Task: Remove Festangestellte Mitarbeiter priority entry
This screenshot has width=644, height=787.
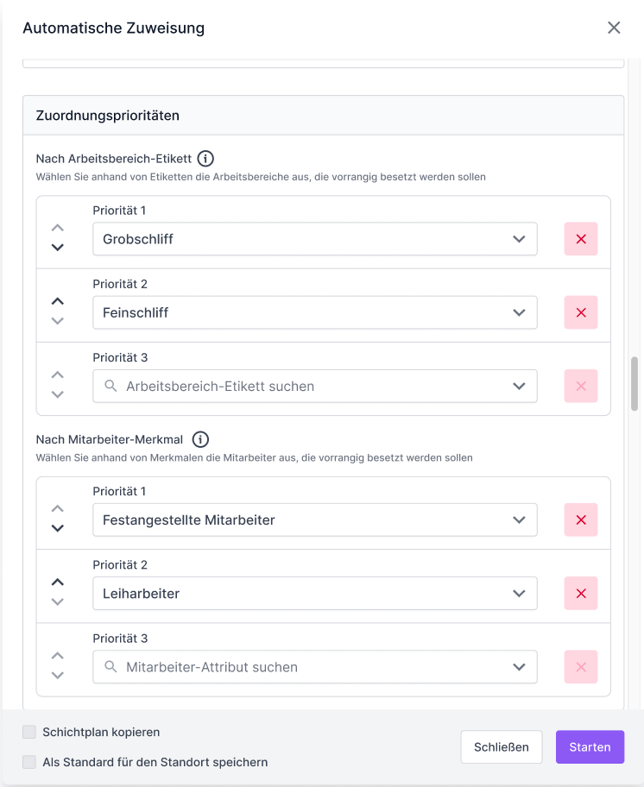Action: click(x=581, y=520)
